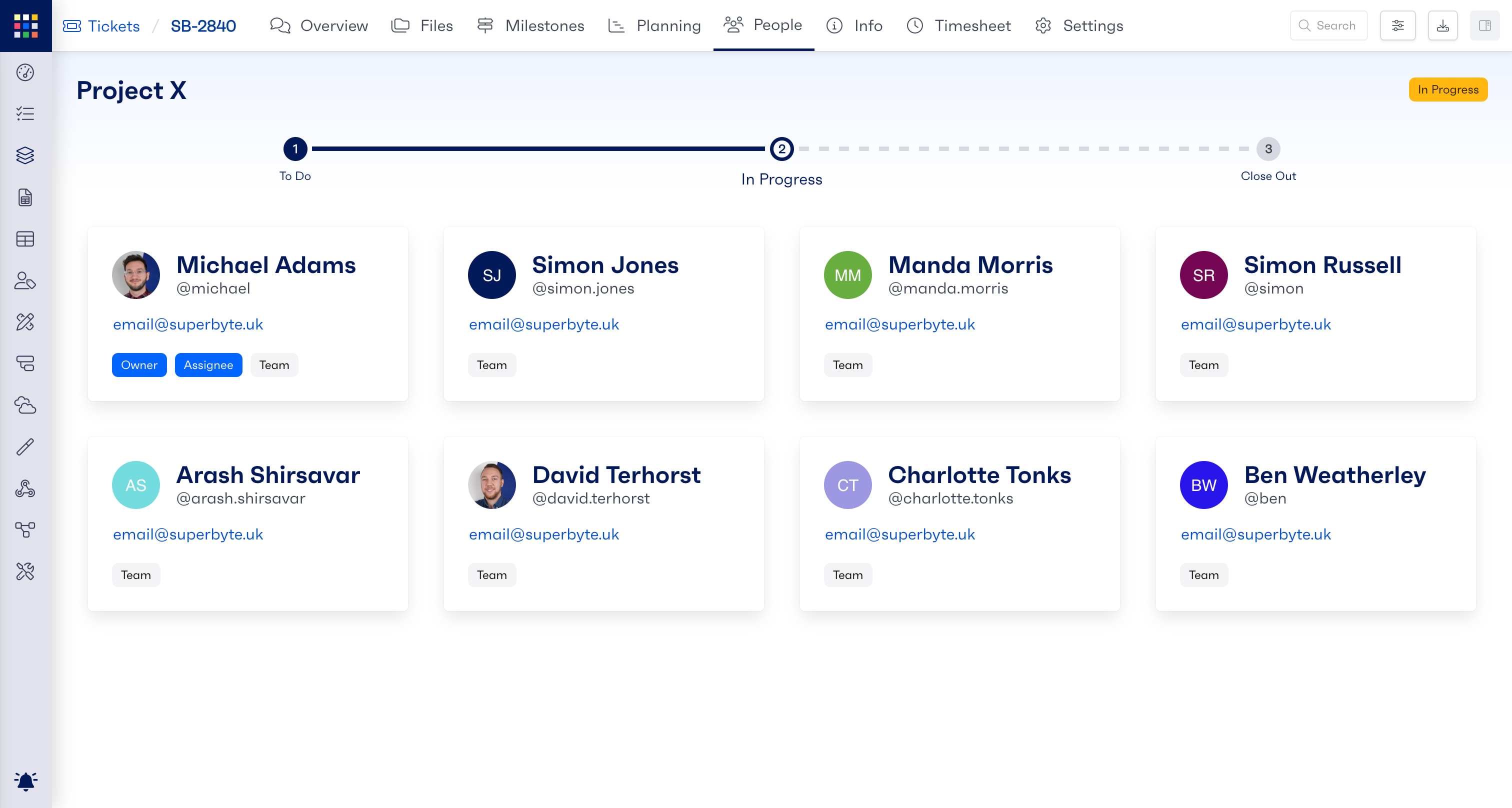
Task: Select step 3 Close Out marker
Action: tap(1268, 149)
